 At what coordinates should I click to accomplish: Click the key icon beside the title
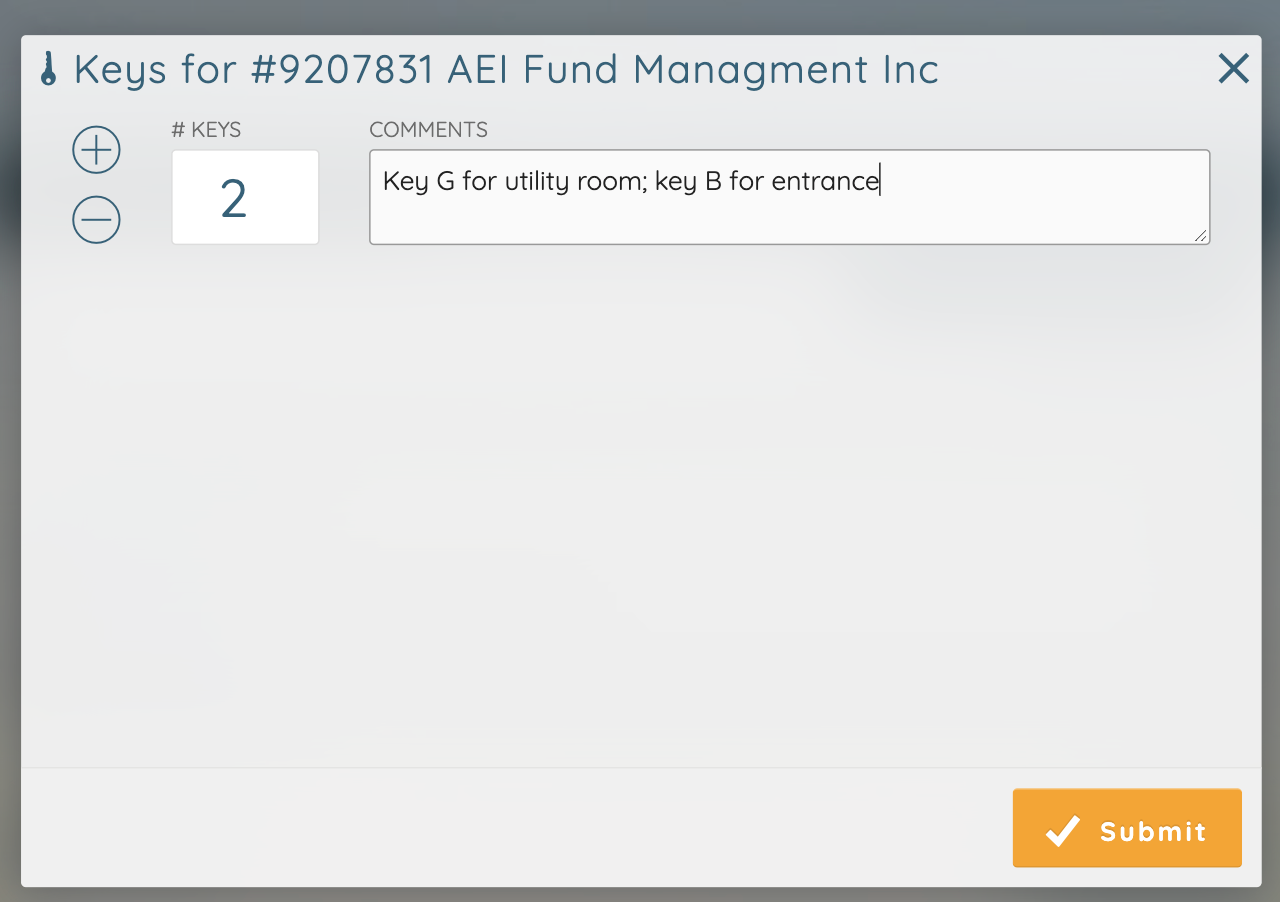pos(48,69)
